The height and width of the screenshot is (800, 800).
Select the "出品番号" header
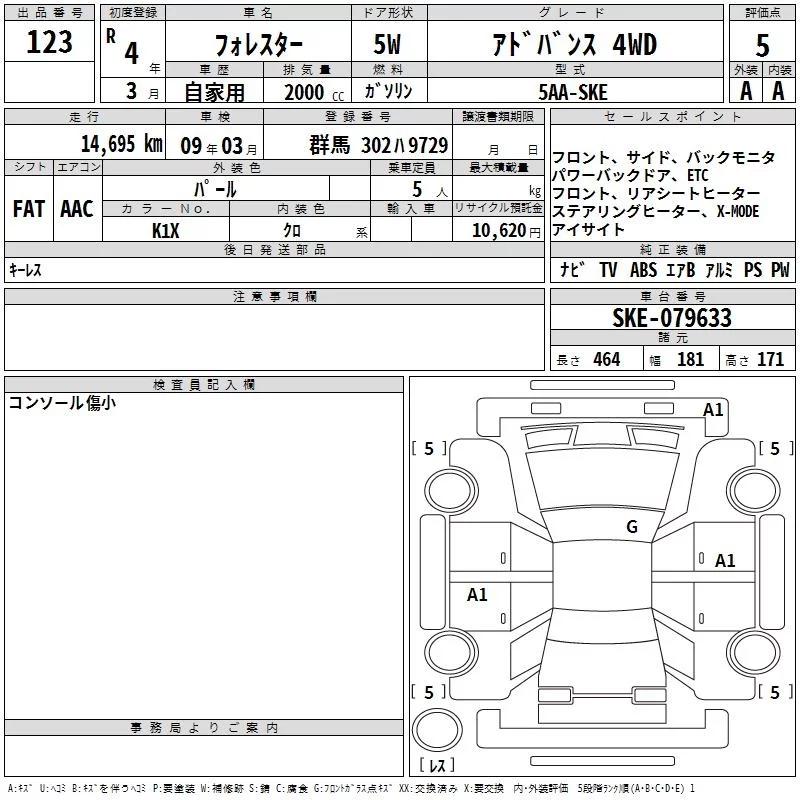click(49, 13)
